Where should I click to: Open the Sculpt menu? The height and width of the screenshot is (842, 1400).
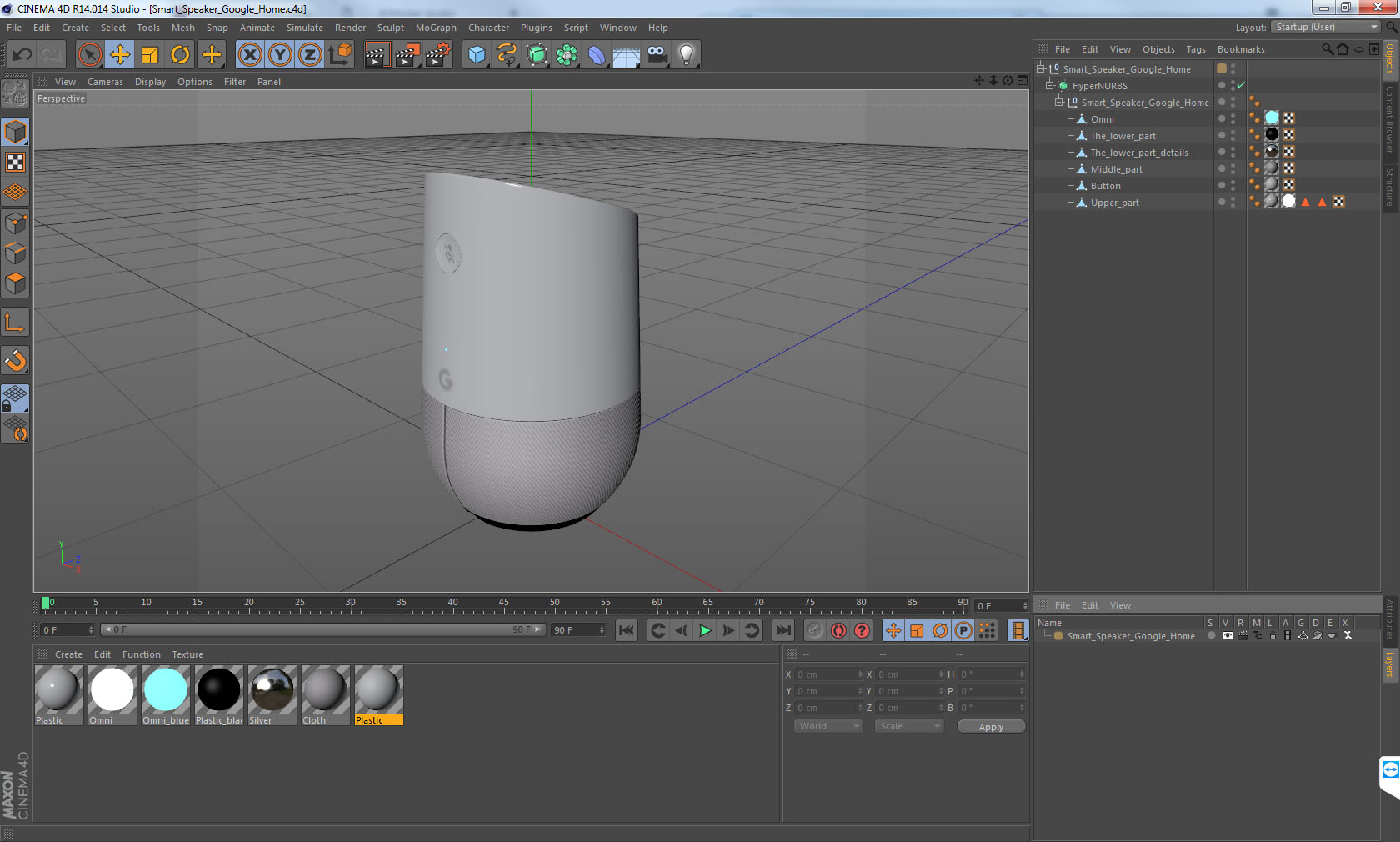390,28
